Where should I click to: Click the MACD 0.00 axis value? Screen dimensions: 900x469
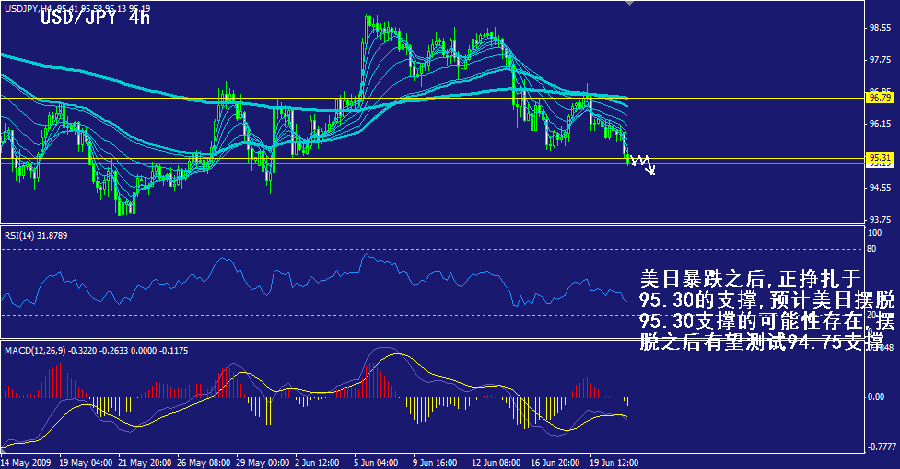pyautogui.click(x=876, y=397)
